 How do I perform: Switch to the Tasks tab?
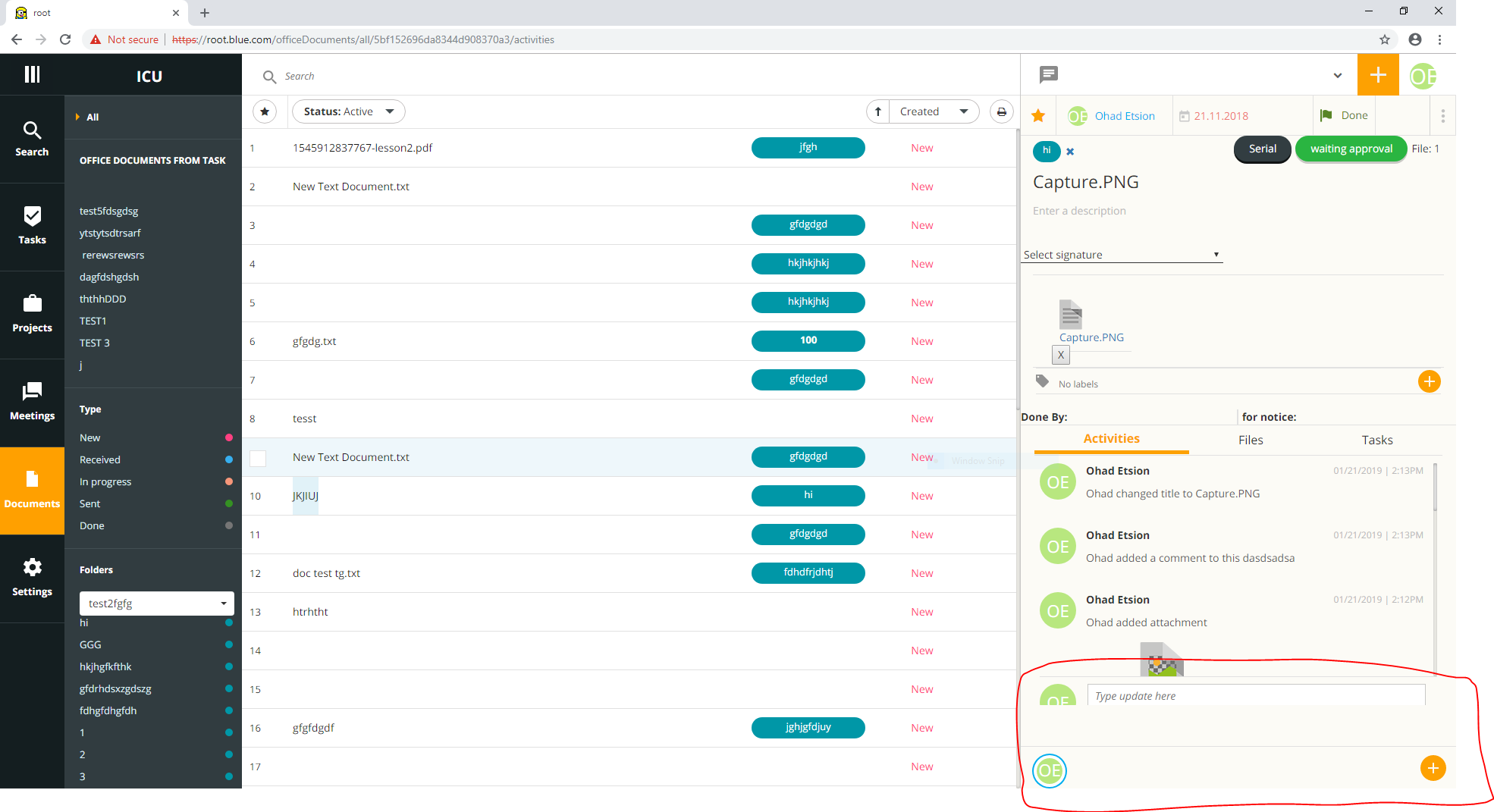coord(1377,440)
